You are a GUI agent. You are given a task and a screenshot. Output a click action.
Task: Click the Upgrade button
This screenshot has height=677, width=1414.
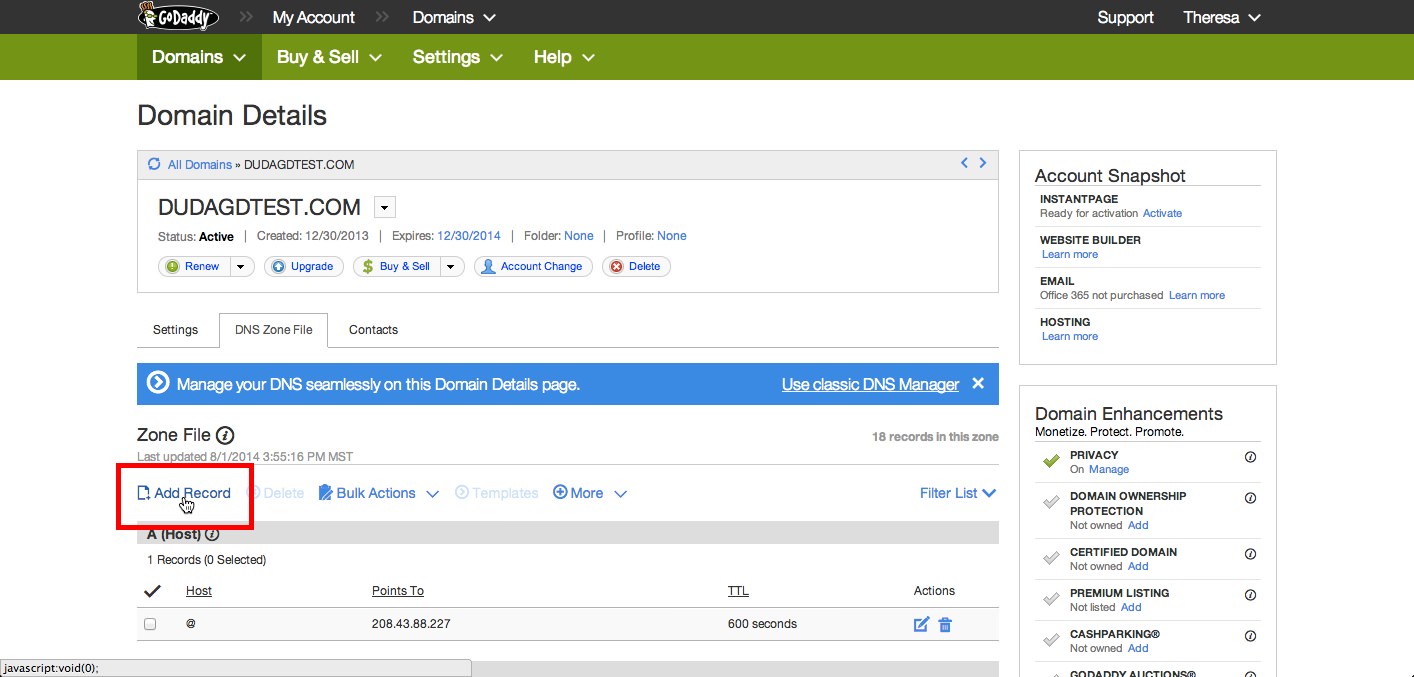(x=304, y=267)
